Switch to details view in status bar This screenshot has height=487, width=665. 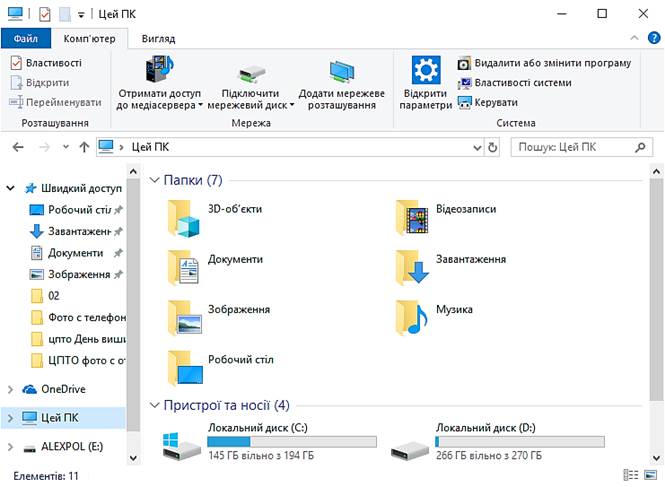tap(630, 475)
